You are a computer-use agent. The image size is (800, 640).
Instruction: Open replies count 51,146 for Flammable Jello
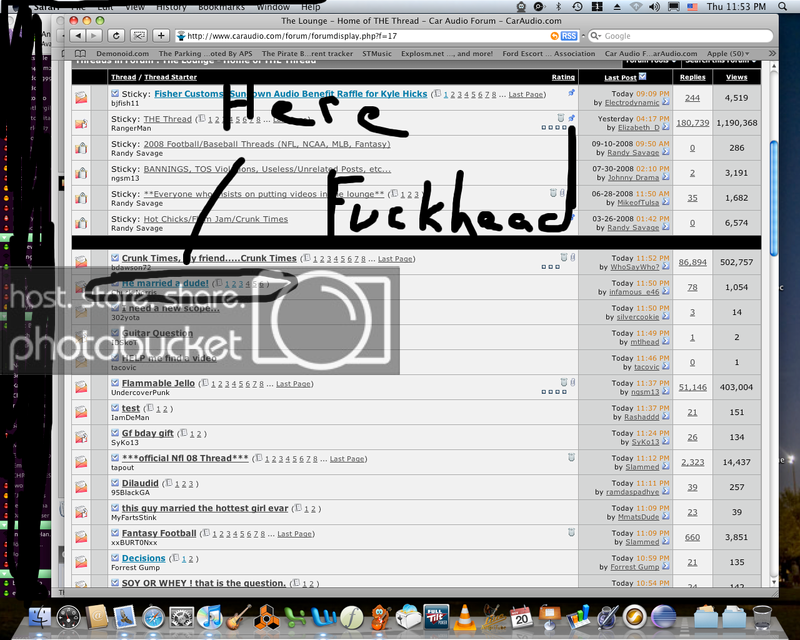point(692,387)
